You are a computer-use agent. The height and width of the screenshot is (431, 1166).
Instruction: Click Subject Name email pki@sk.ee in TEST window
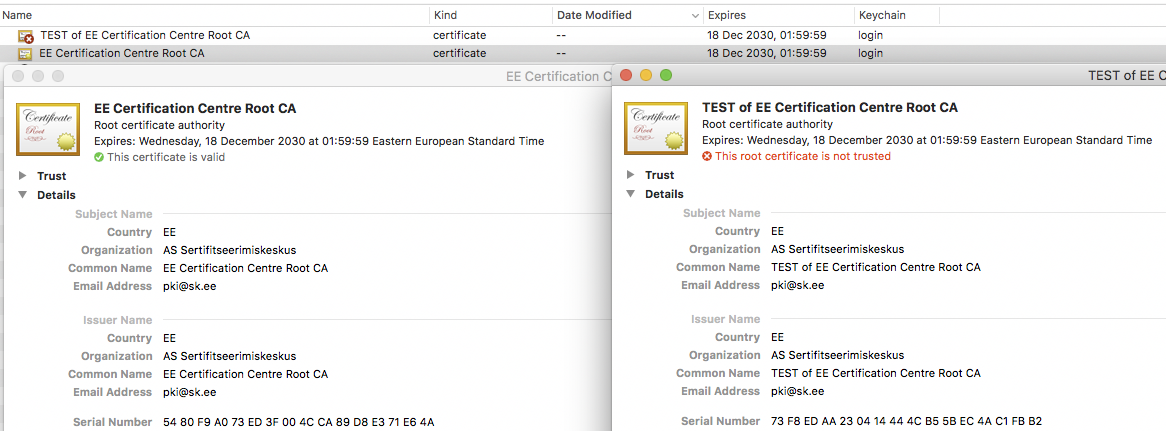point(797,285)
